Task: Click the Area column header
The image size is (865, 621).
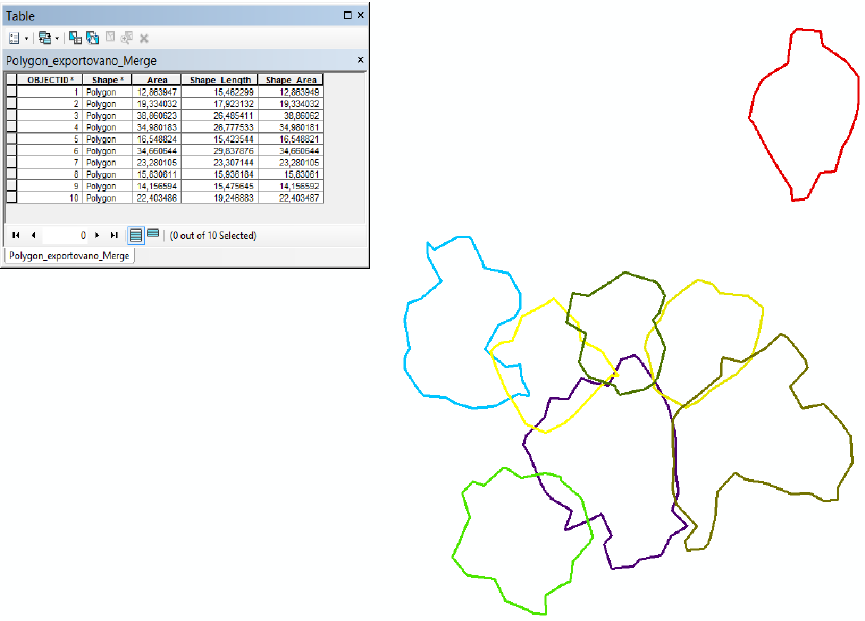Action: click(x=157, y=80)
